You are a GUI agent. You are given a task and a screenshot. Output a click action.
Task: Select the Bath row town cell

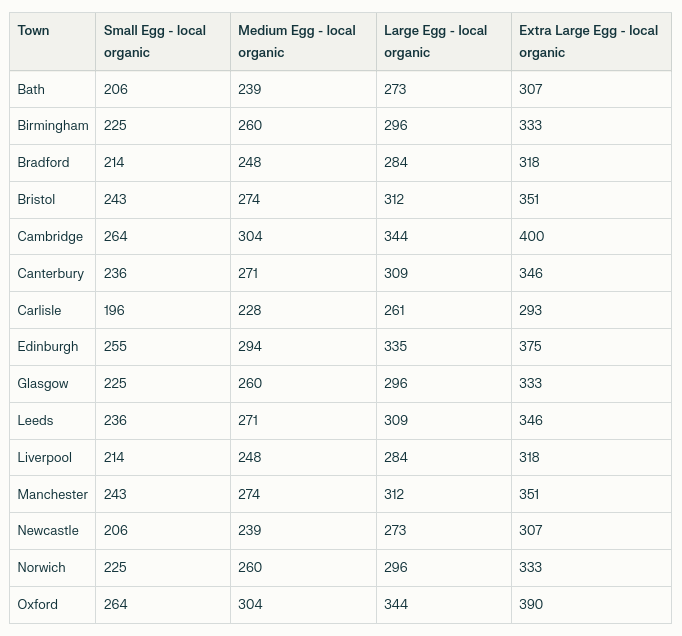click(x=31, y=89)
